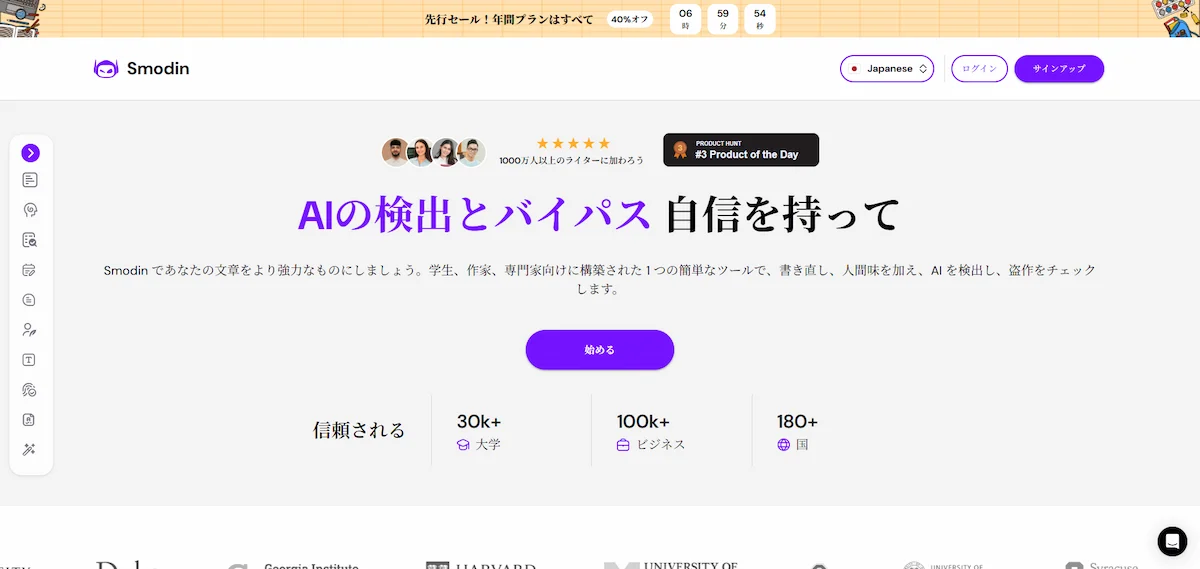Open the Product Hunt #3 Product badge
This screenshot has height=569, width=1200.
[741, 150]
